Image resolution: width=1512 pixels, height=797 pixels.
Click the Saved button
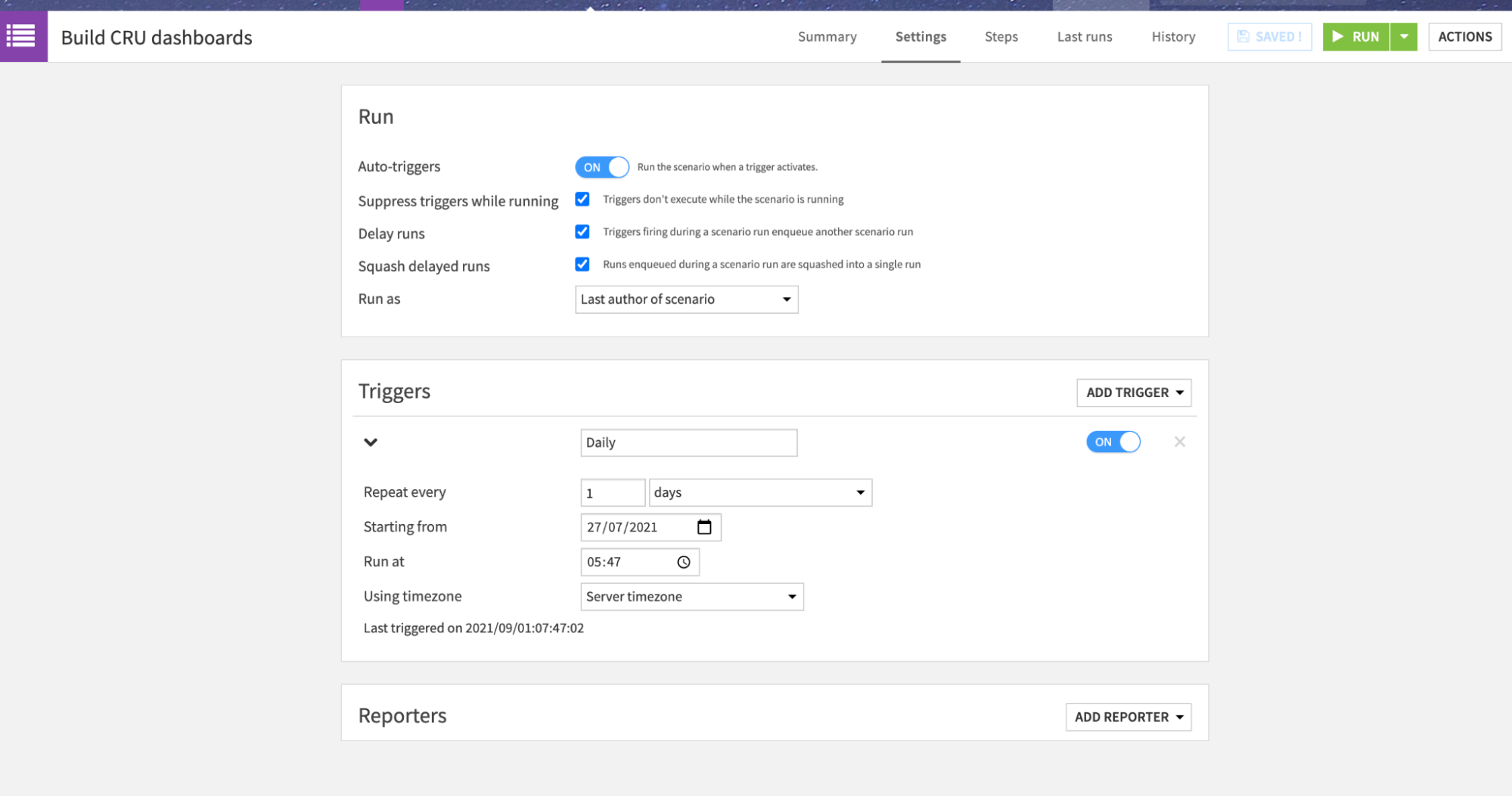coord(1269,36)
